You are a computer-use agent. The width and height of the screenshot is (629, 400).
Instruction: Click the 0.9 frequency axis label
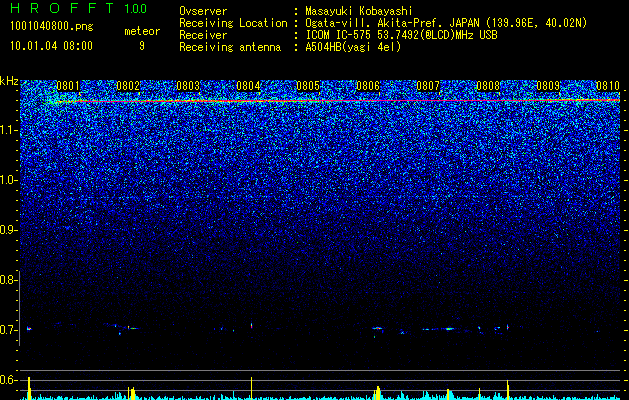pyautogui.click(x=9, y=230)
